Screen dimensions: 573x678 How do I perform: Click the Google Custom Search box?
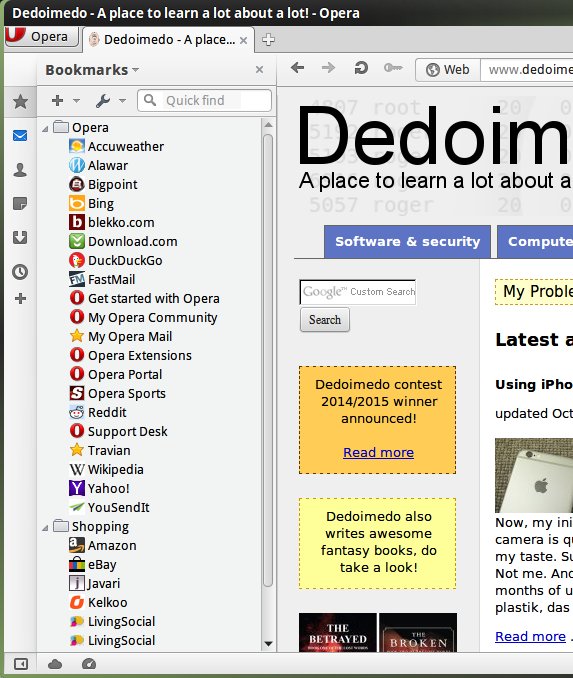tap(358, 292)
